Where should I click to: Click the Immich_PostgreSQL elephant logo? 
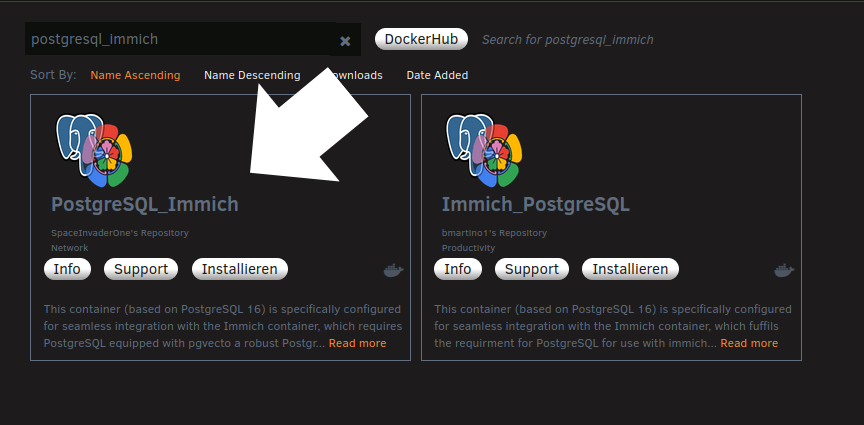coord(484,150)
